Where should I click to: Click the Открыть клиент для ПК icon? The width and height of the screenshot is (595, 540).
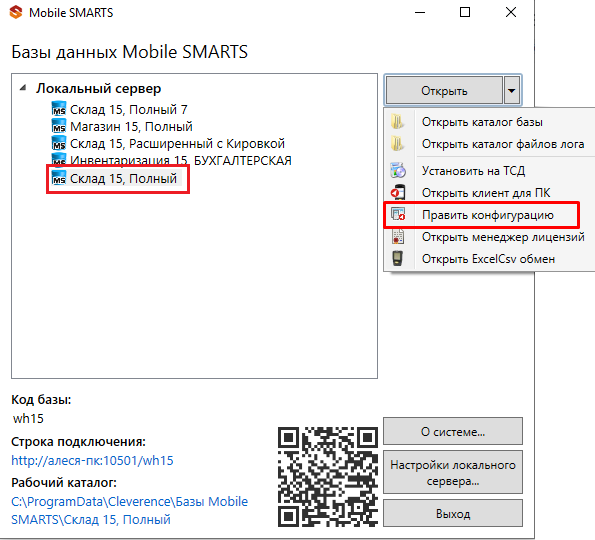click(398, 192)
